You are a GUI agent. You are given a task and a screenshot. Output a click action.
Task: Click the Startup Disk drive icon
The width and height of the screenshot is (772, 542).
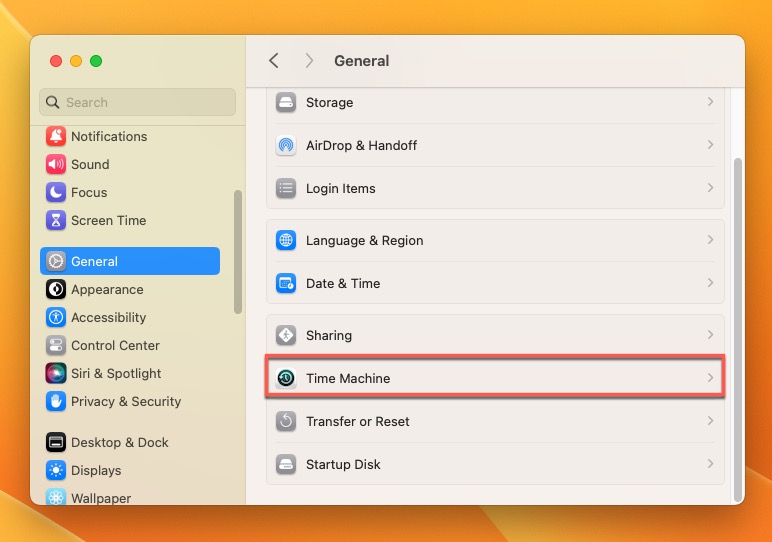point(286,464)
